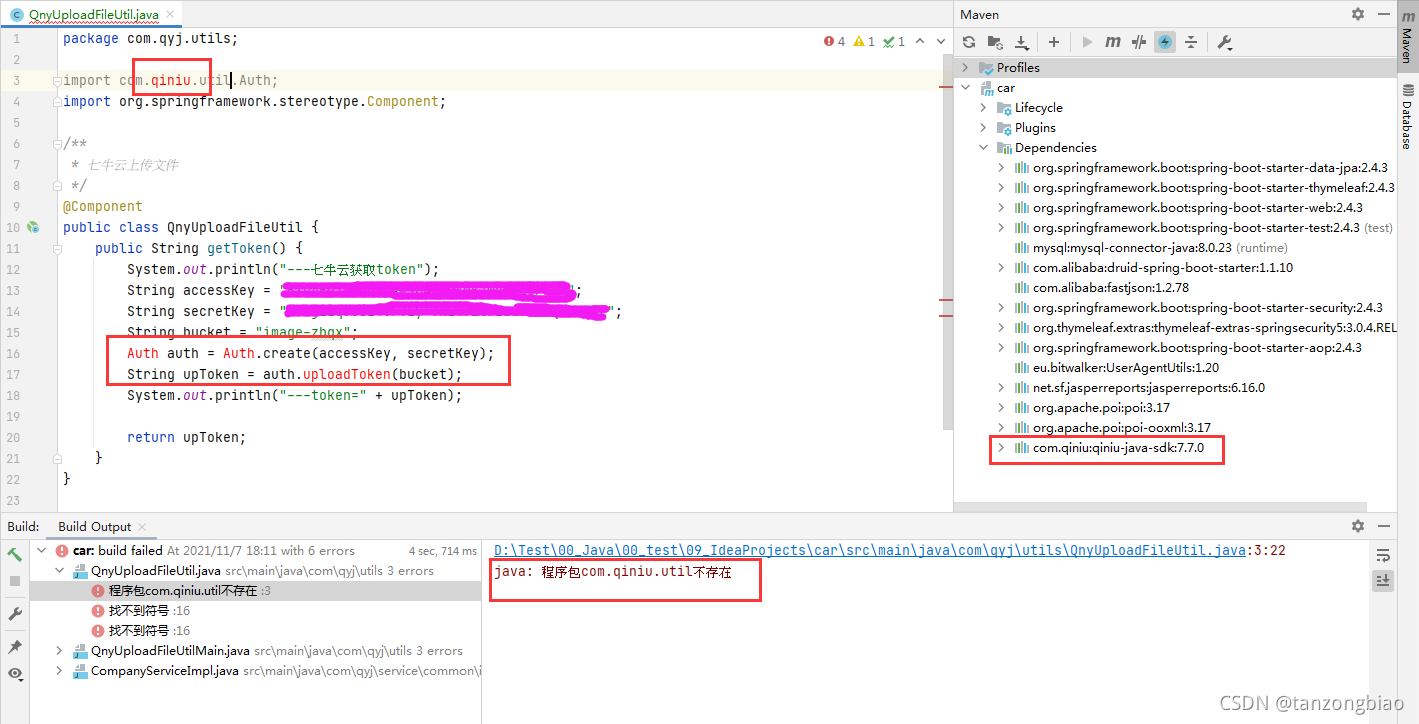1419x724 pixels.
Task: Reload all Maven projects
Action: [968, 41]
